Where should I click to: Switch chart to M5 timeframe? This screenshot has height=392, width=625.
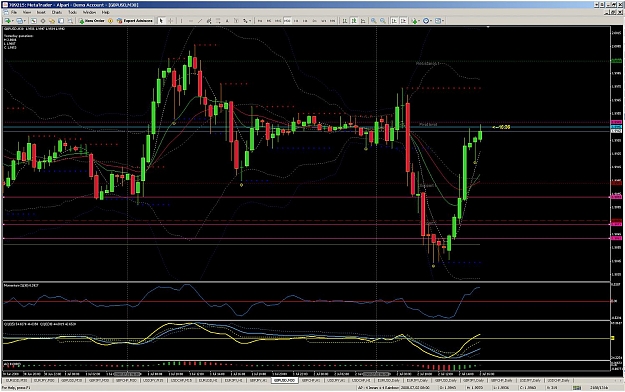pos(269,21)
